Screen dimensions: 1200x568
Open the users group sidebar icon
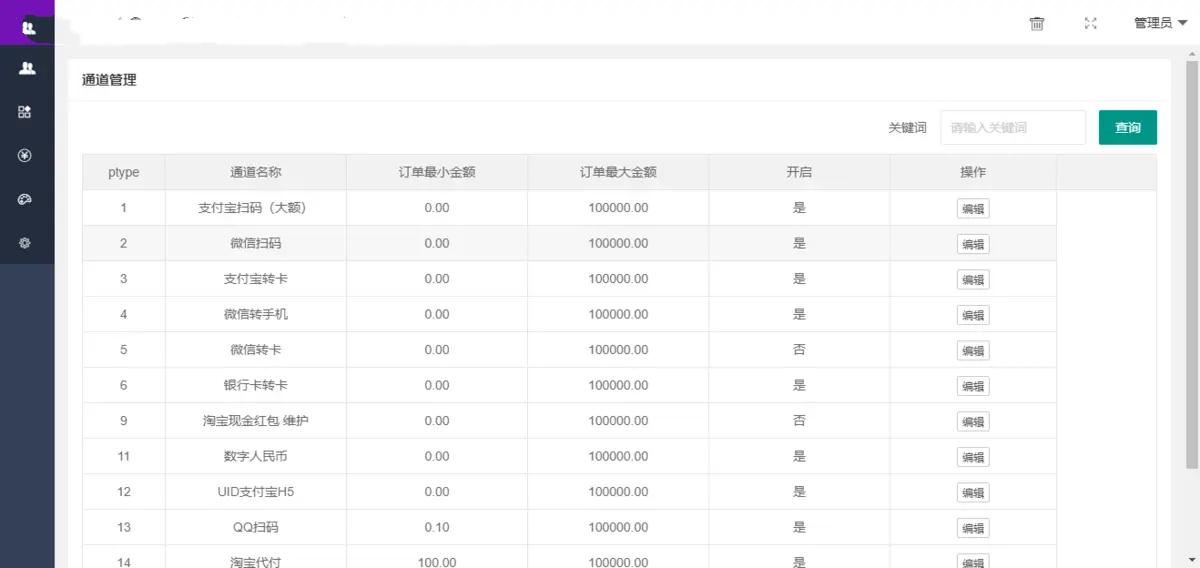tap(27, 68)
